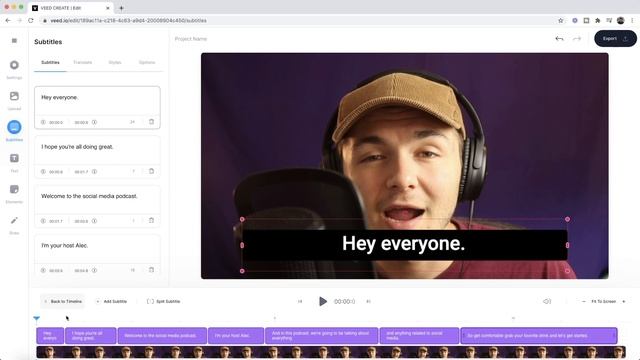Play the video
Screen dimensions: 640x360
(323, 301)
